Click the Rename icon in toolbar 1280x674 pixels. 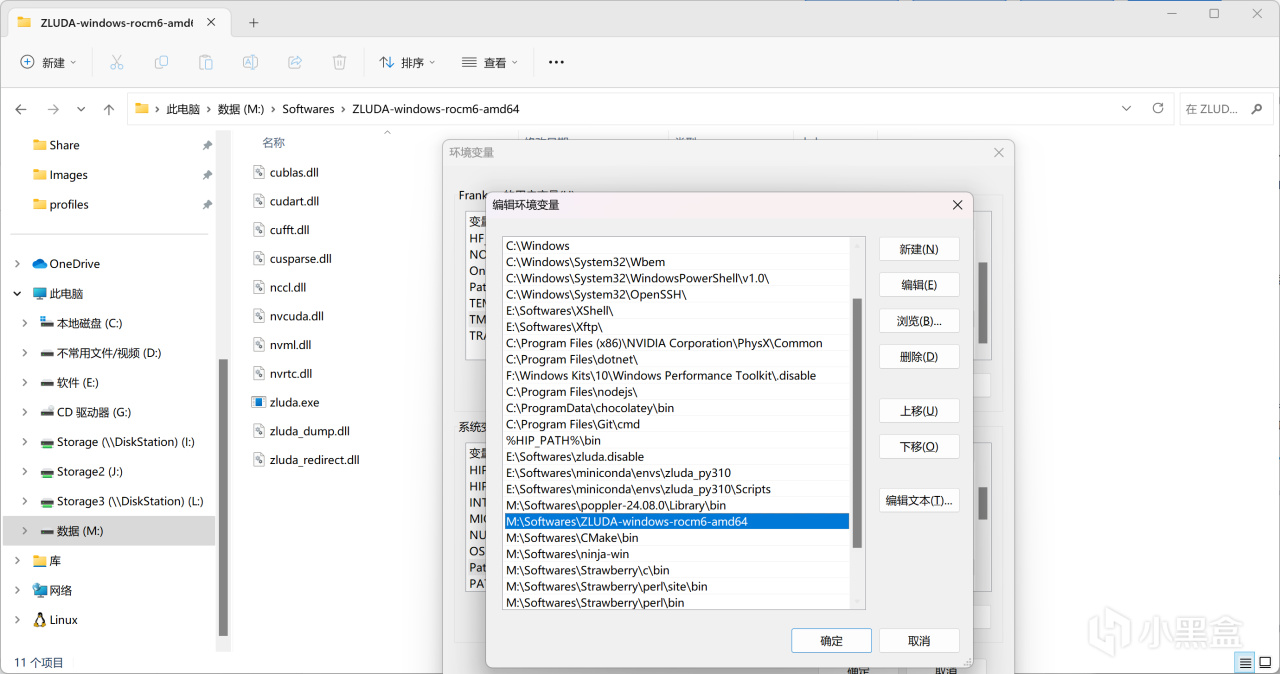[x=250, y=62]
